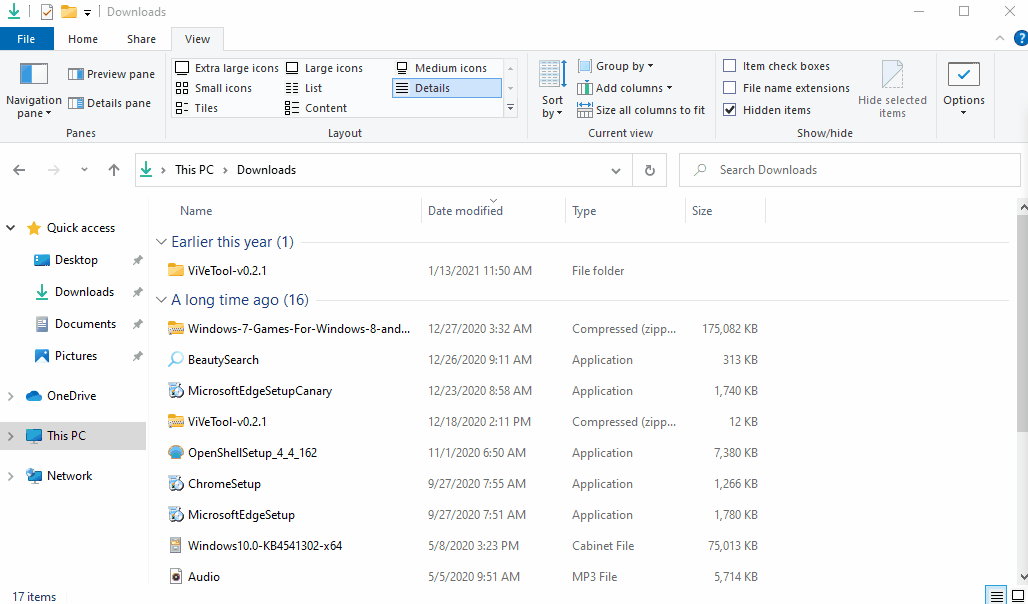Switch to the Home ribbon tab
The image size is (1028, 604).
tap(82, 38)
